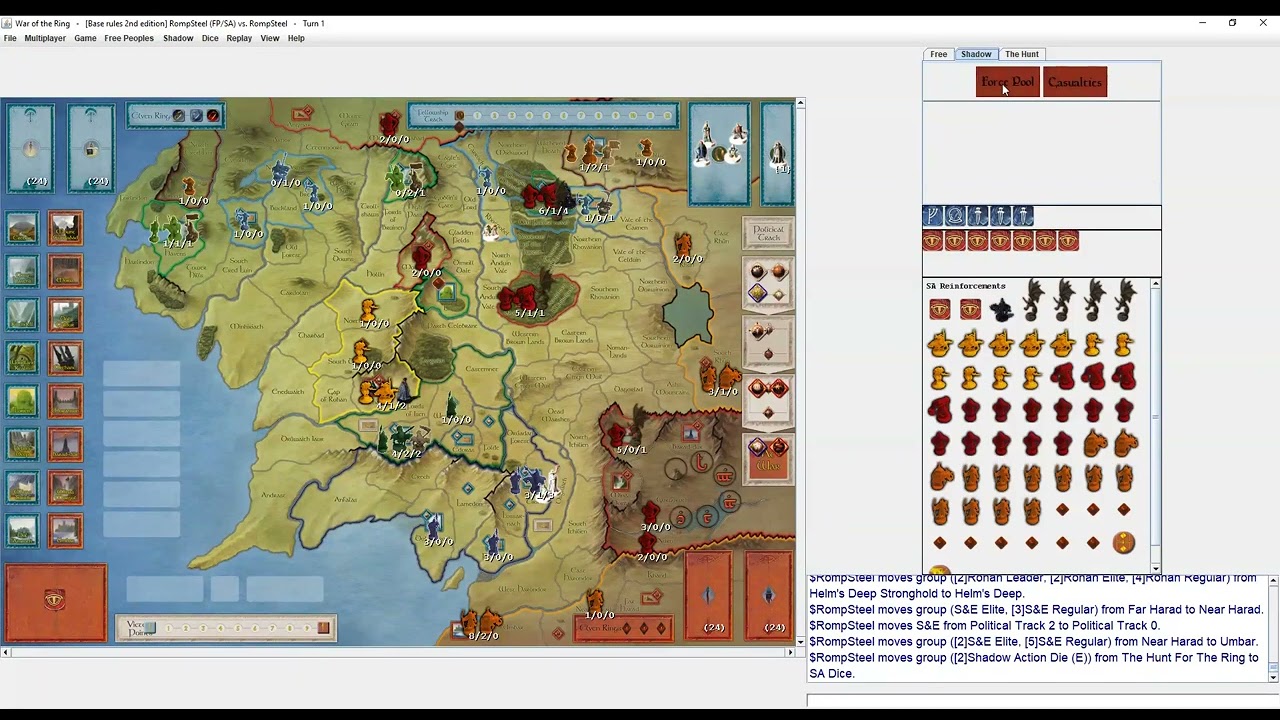The image size is (1280, 720).
Task: Click the Political Track panel
Action: (768, 233)
